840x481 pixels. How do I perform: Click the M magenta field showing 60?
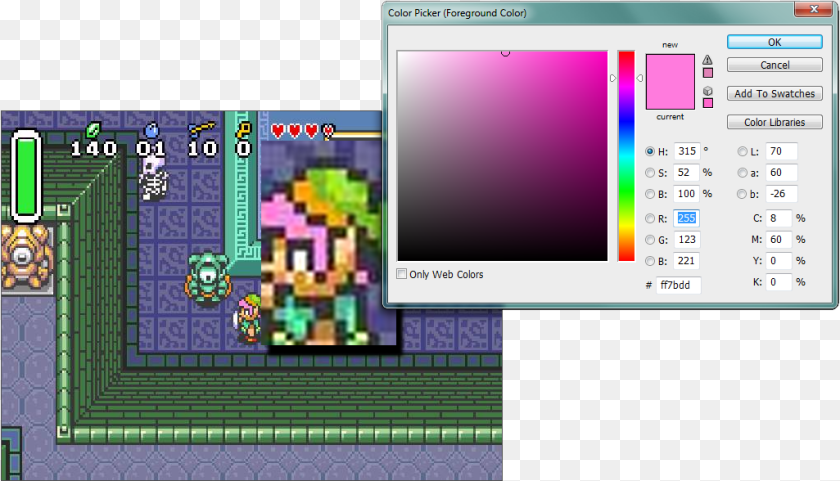[778, 240]
